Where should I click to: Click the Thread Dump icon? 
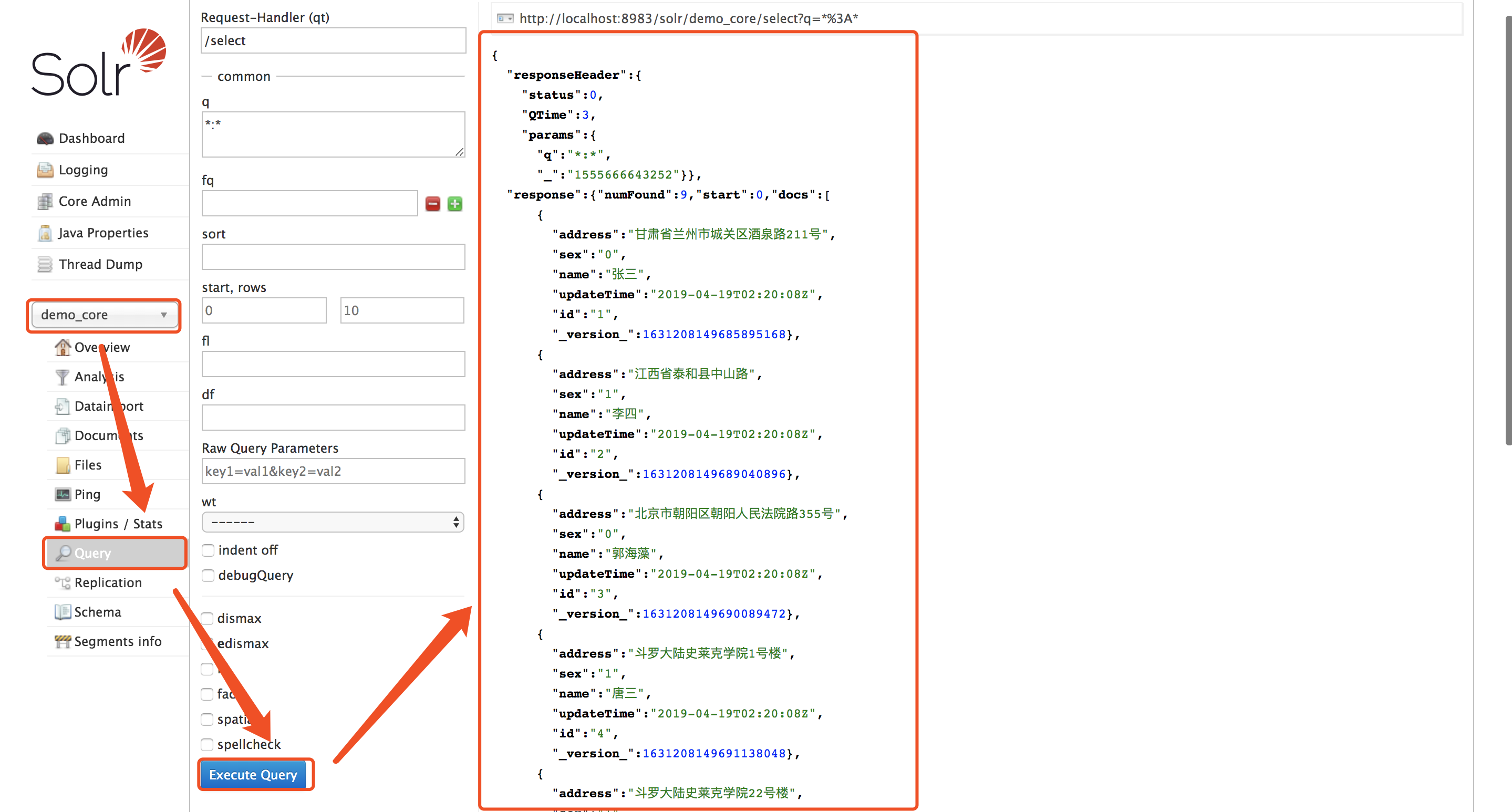click(45, 265)
